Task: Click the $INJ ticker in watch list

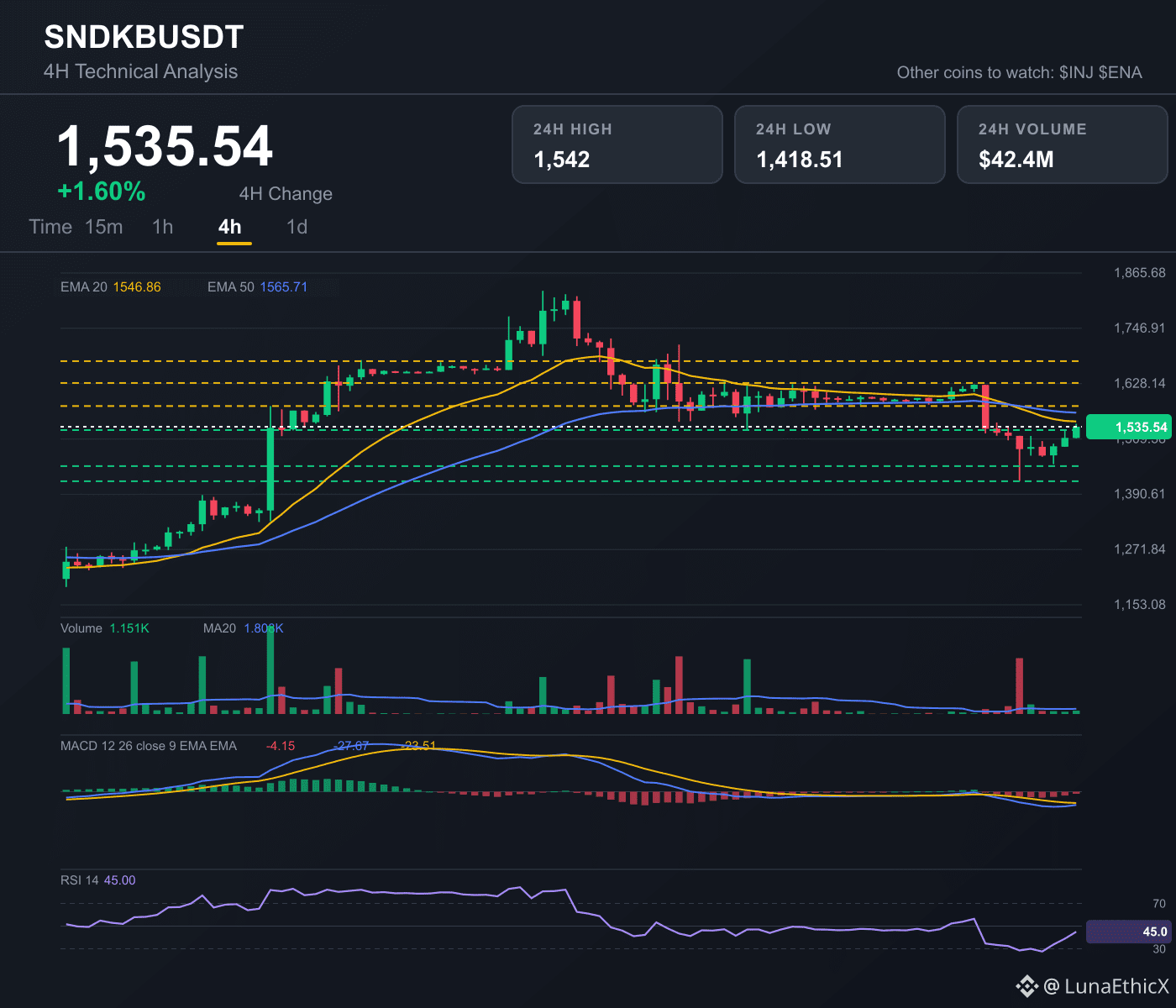Action: pyautogui.click(x=1076, y=72)
